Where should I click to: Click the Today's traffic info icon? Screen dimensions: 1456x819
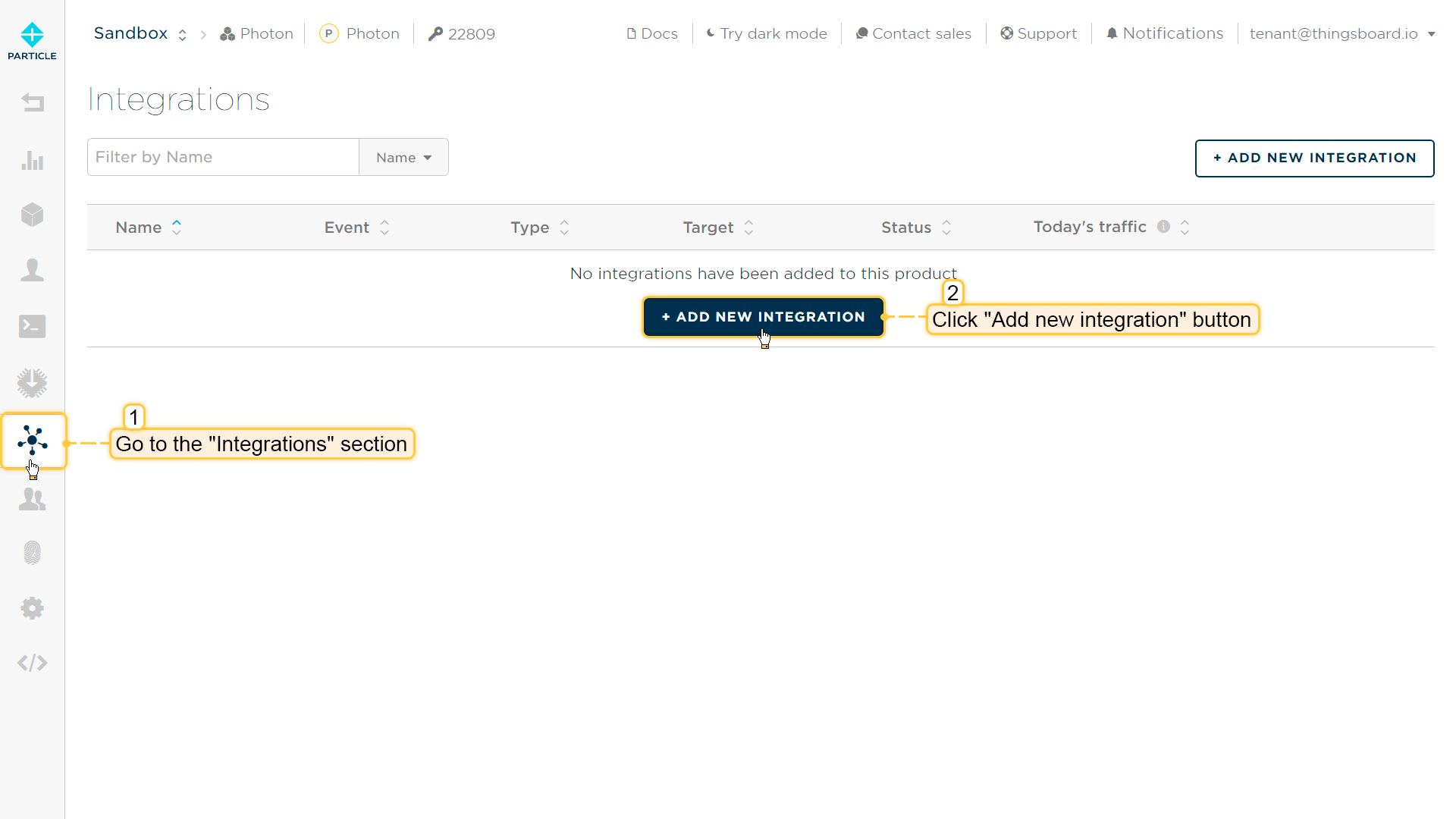click(x=1163, y=227)
